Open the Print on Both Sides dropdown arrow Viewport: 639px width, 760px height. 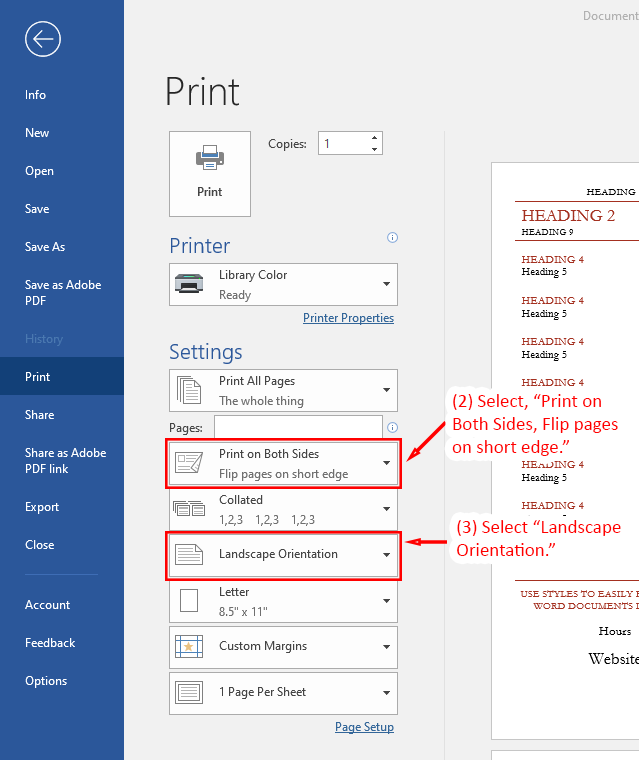coord(386,463)
